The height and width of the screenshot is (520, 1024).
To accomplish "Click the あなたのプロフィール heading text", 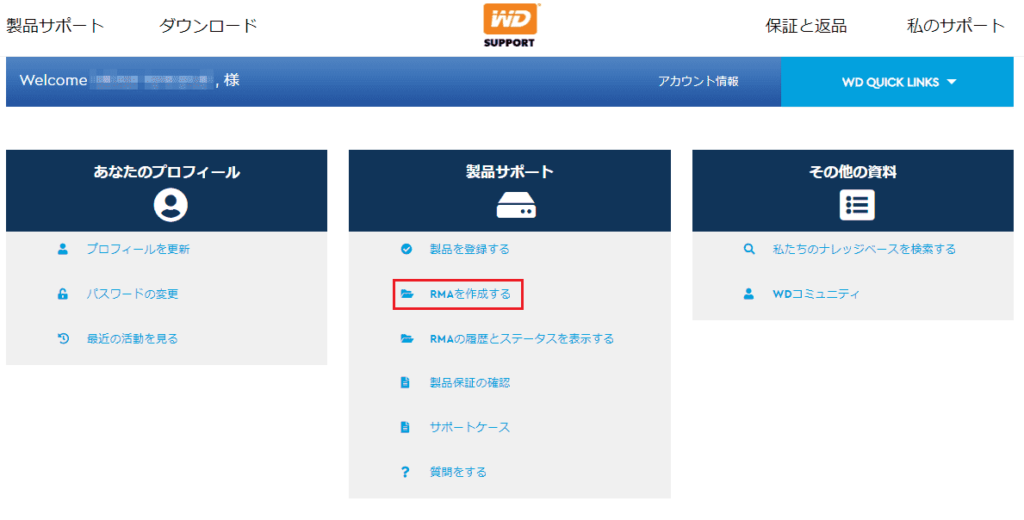I will coord(167,172).
